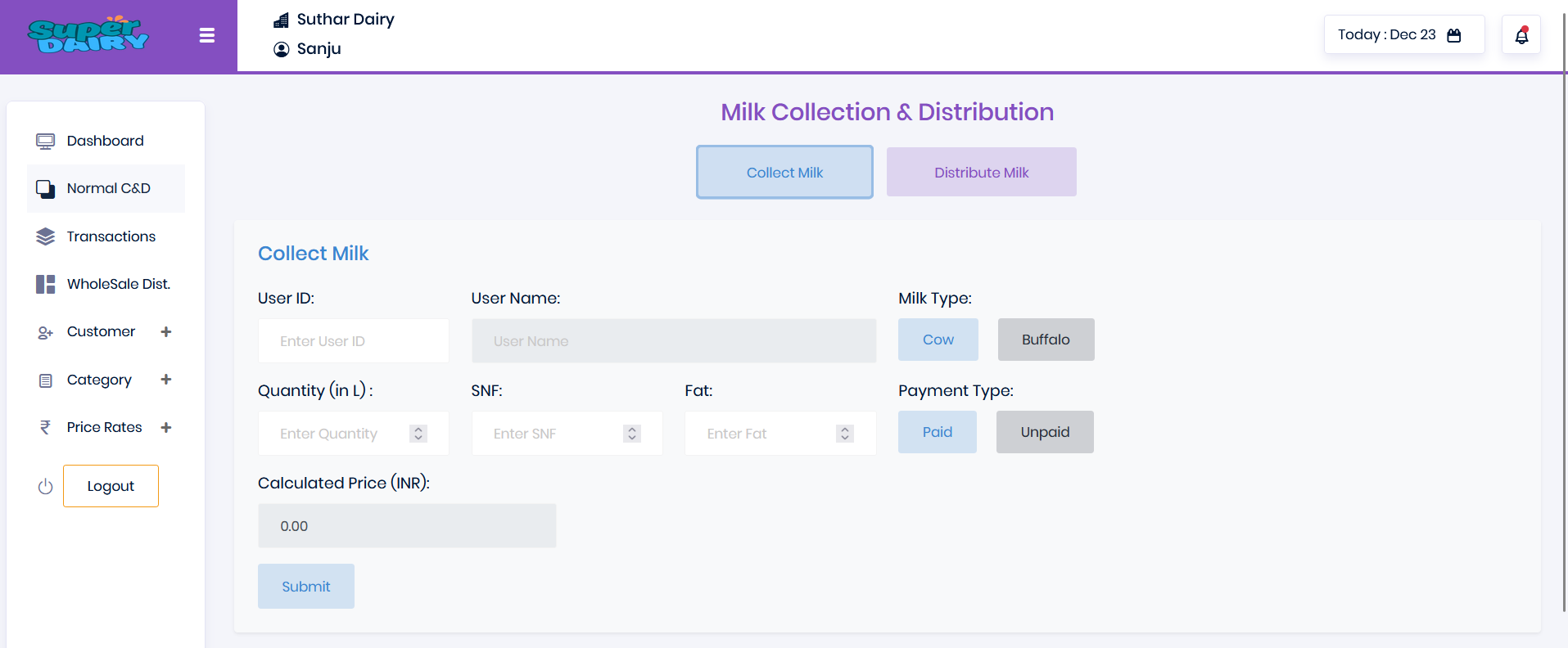The width and height of the screenshot is (1568, 648).
Task: Switch to the Distribute Milk tab
Action: tap(981, 172)
